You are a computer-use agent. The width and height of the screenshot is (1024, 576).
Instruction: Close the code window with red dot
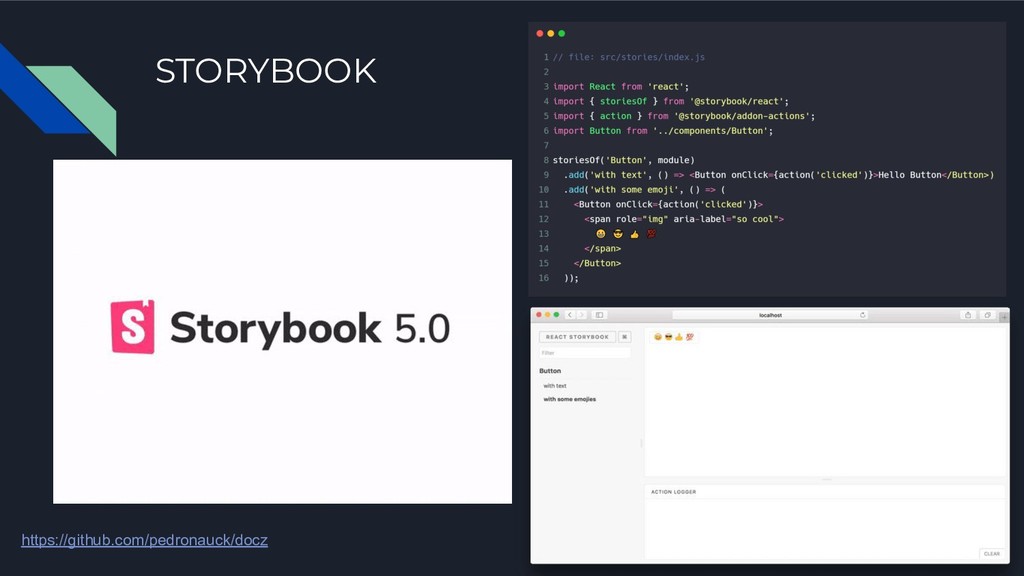pyautogui.click(x=539, y=33)
